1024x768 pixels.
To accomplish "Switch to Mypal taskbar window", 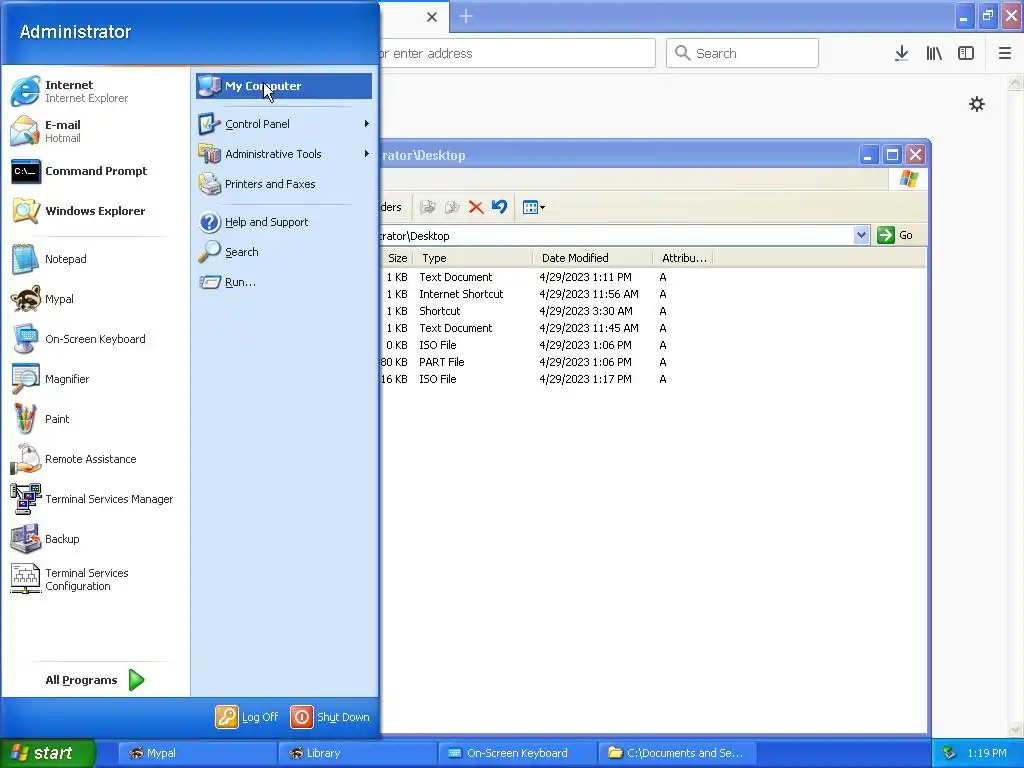I will [x=197, y=753].
